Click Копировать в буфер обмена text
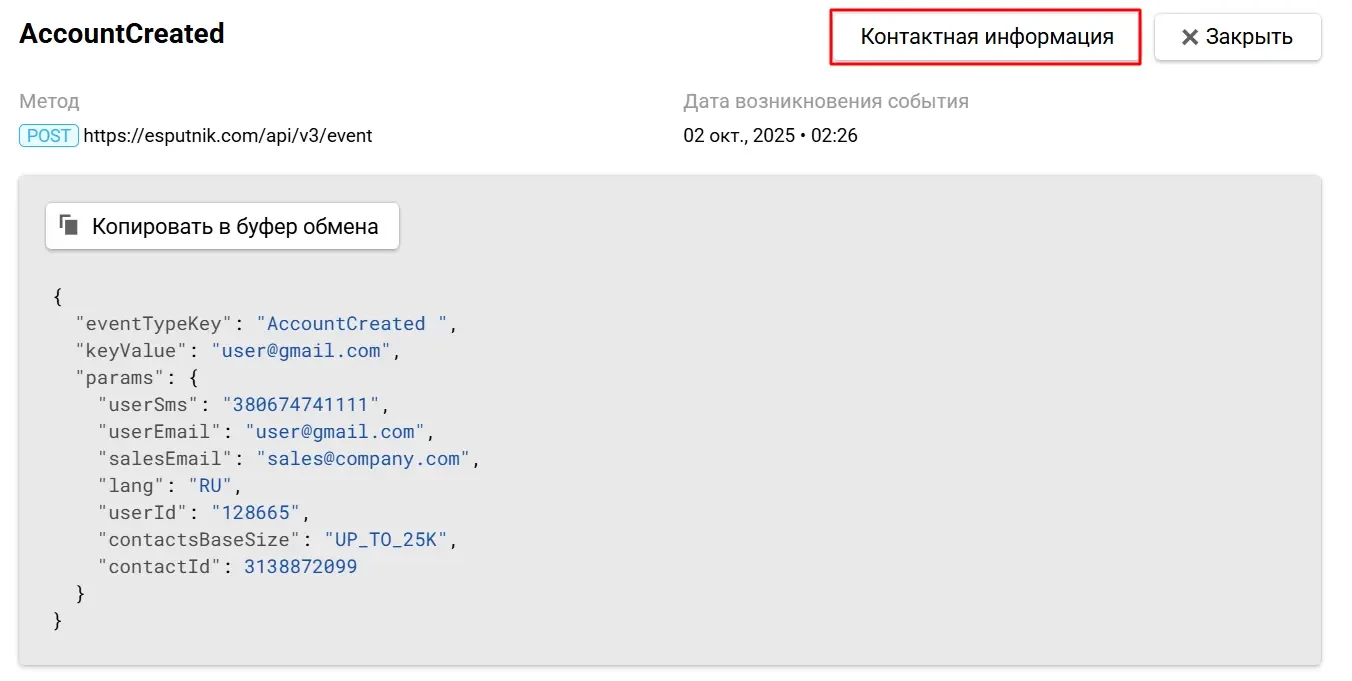Screen dimensions: 1352x681 pyautogui.click(x=235, y=226)
